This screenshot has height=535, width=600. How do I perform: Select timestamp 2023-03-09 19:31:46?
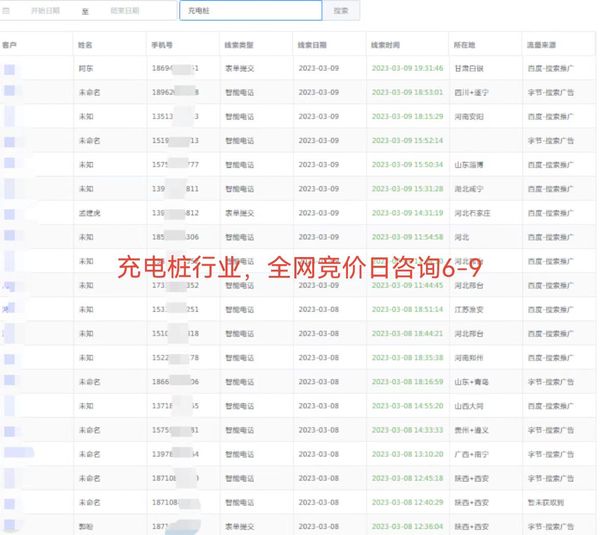coord(408,69)
